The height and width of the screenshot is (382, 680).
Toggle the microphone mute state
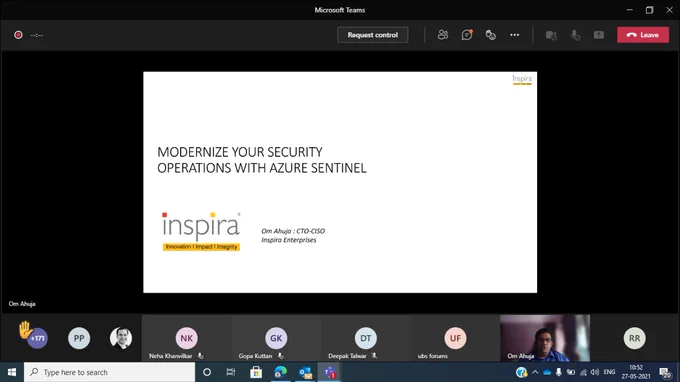575,35
